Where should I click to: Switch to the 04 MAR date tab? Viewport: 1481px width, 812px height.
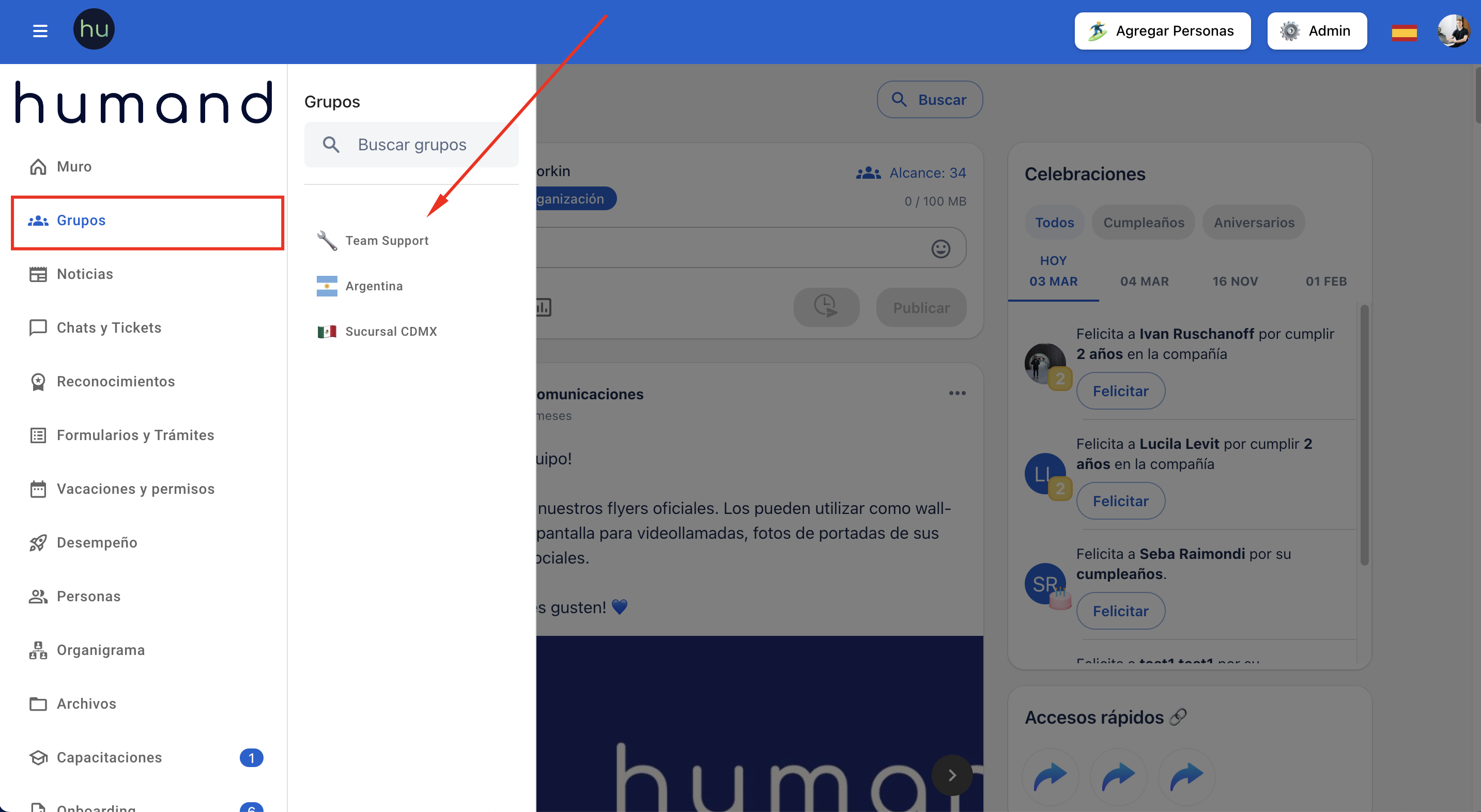1144,282
